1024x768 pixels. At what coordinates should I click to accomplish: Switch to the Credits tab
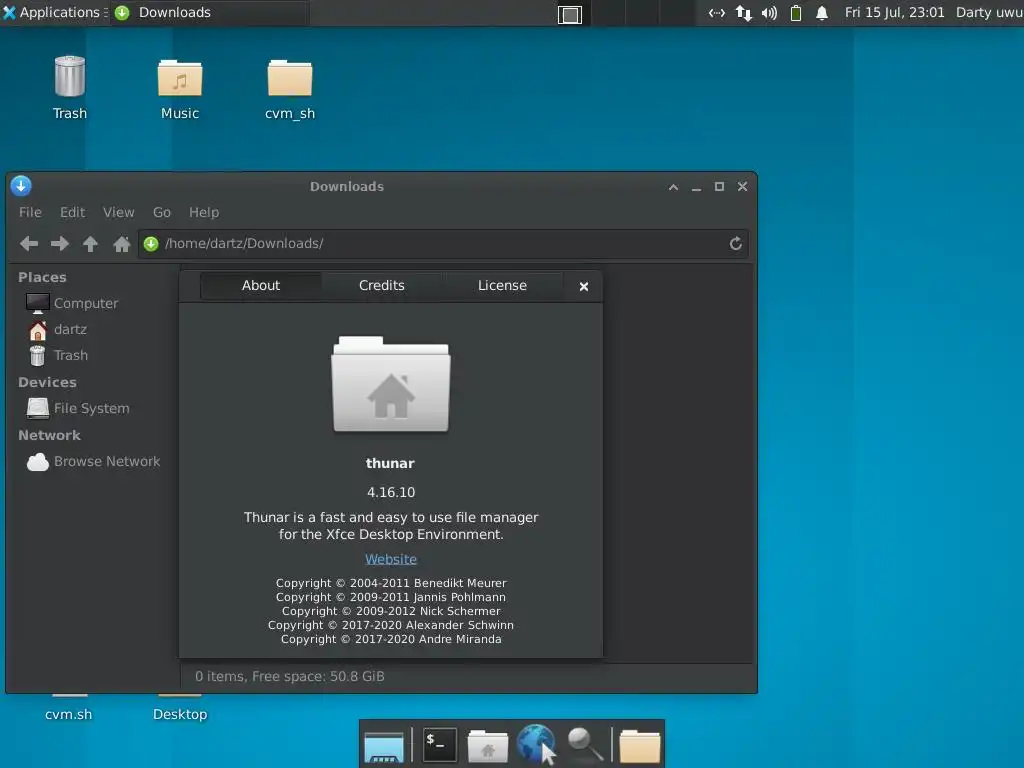[381, 285]
